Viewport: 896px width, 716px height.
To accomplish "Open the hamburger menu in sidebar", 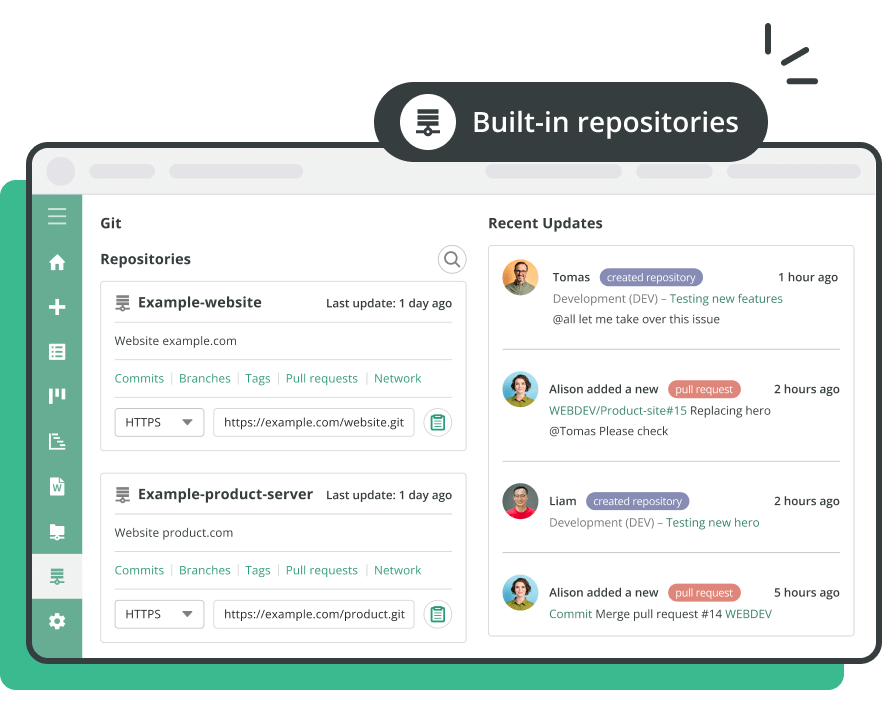I will coord(57,216).
